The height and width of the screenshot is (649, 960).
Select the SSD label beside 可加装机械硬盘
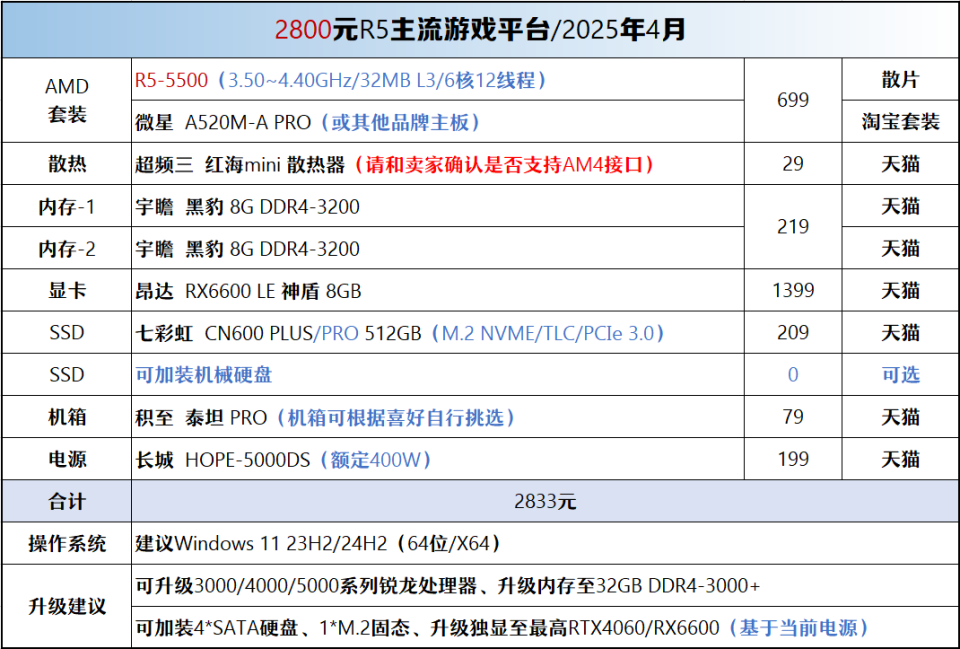click(67, 375)
